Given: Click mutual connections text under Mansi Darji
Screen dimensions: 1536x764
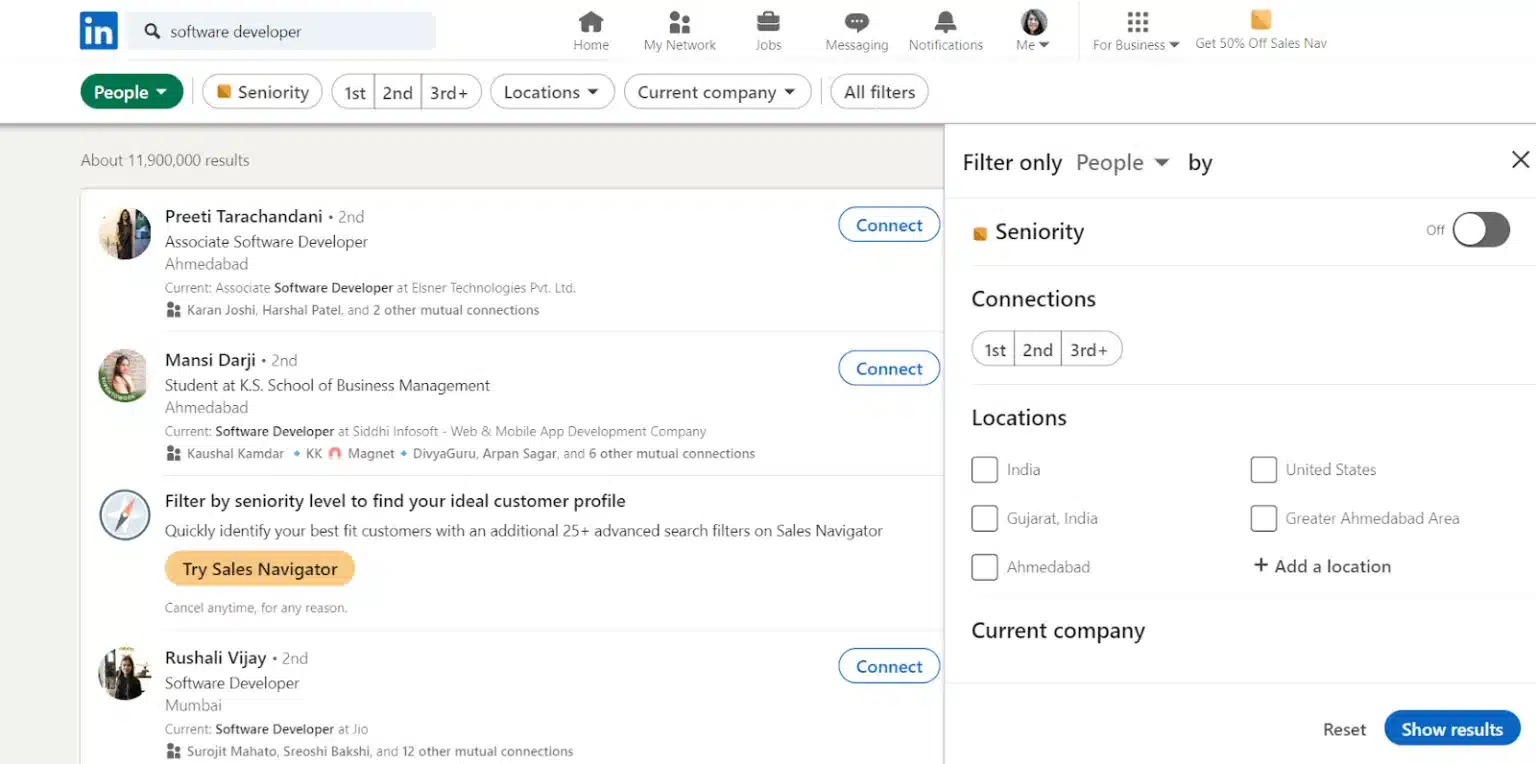Looking at the screenshot, I should click(x=471, y=453).
